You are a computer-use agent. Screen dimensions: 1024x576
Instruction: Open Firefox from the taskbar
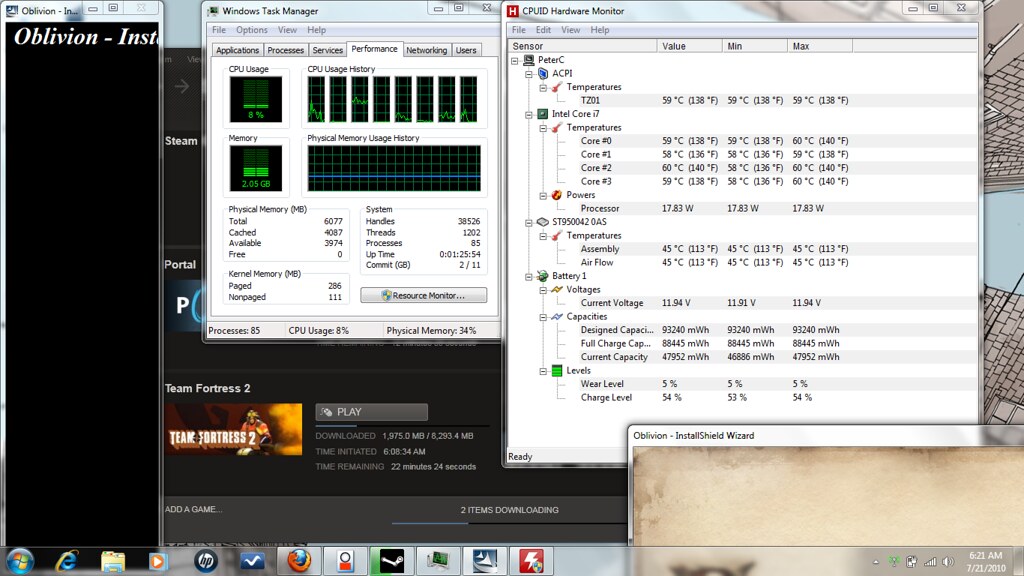(299, 561)
